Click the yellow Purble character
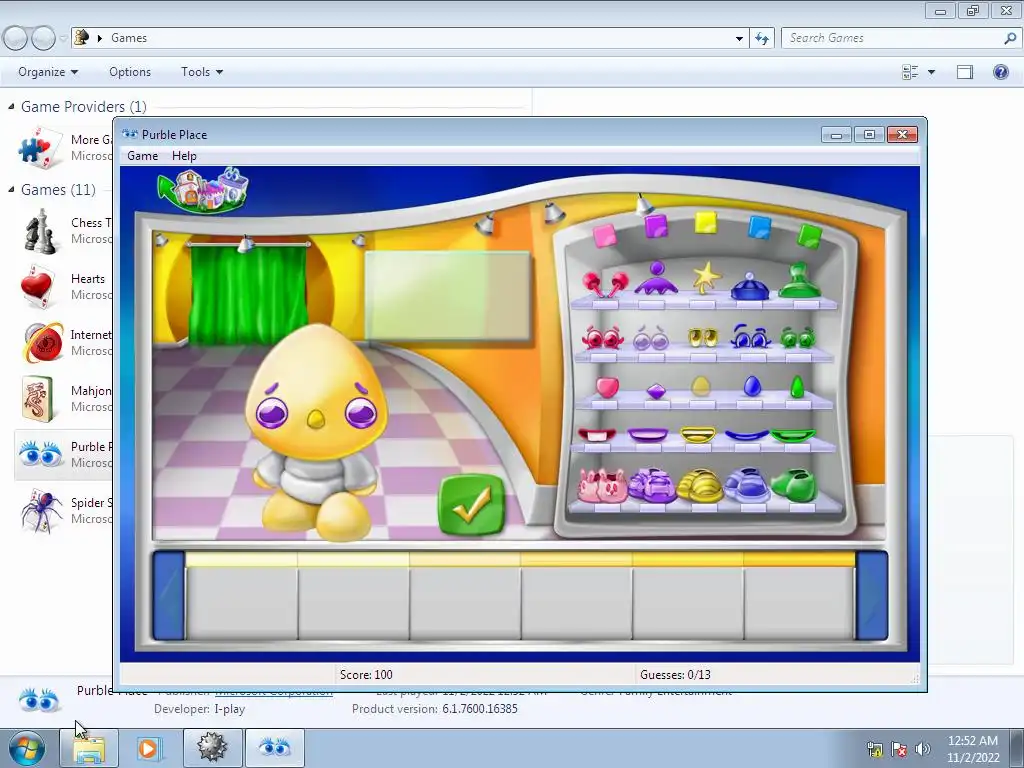The height and width of the screenshot is (768, 1024). [317, 431]
